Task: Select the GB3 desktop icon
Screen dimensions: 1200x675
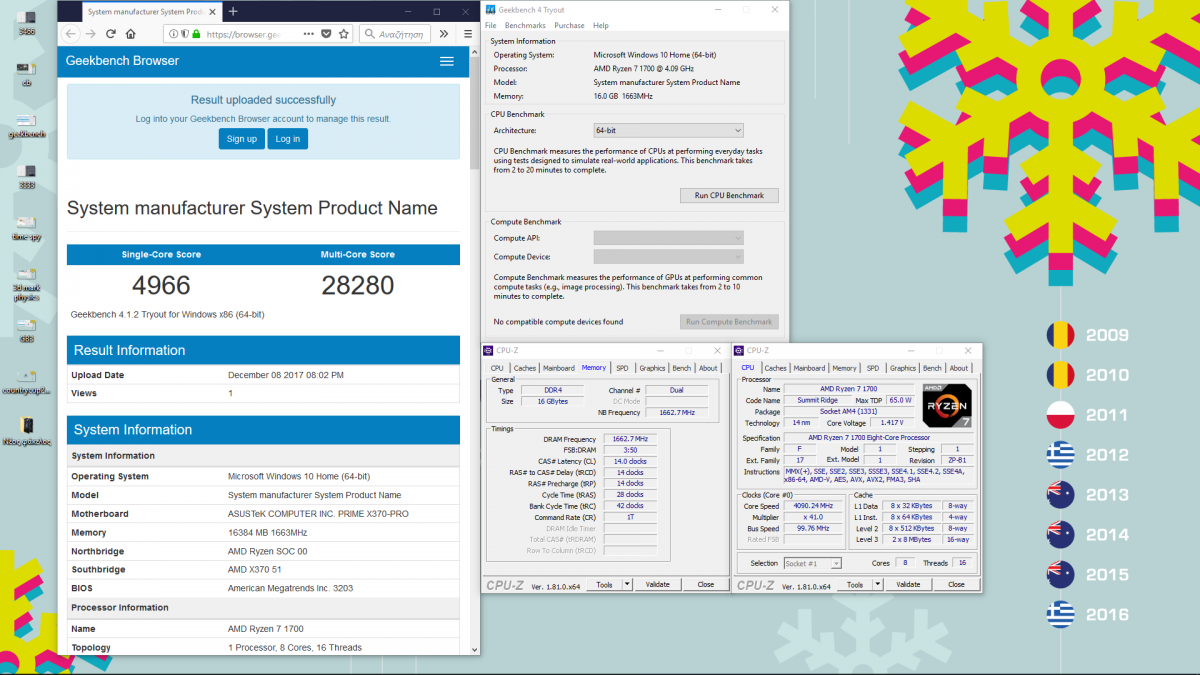Action: click(27, 330)
